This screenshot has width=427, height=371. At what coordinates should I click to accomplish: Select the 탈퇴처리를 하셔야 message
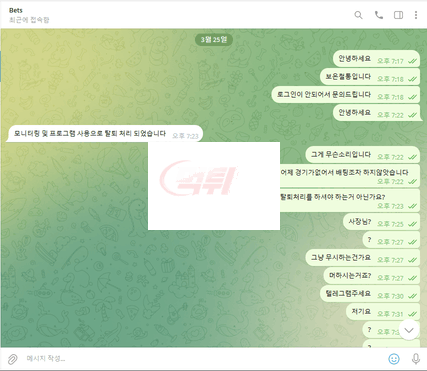click(350, 200)
